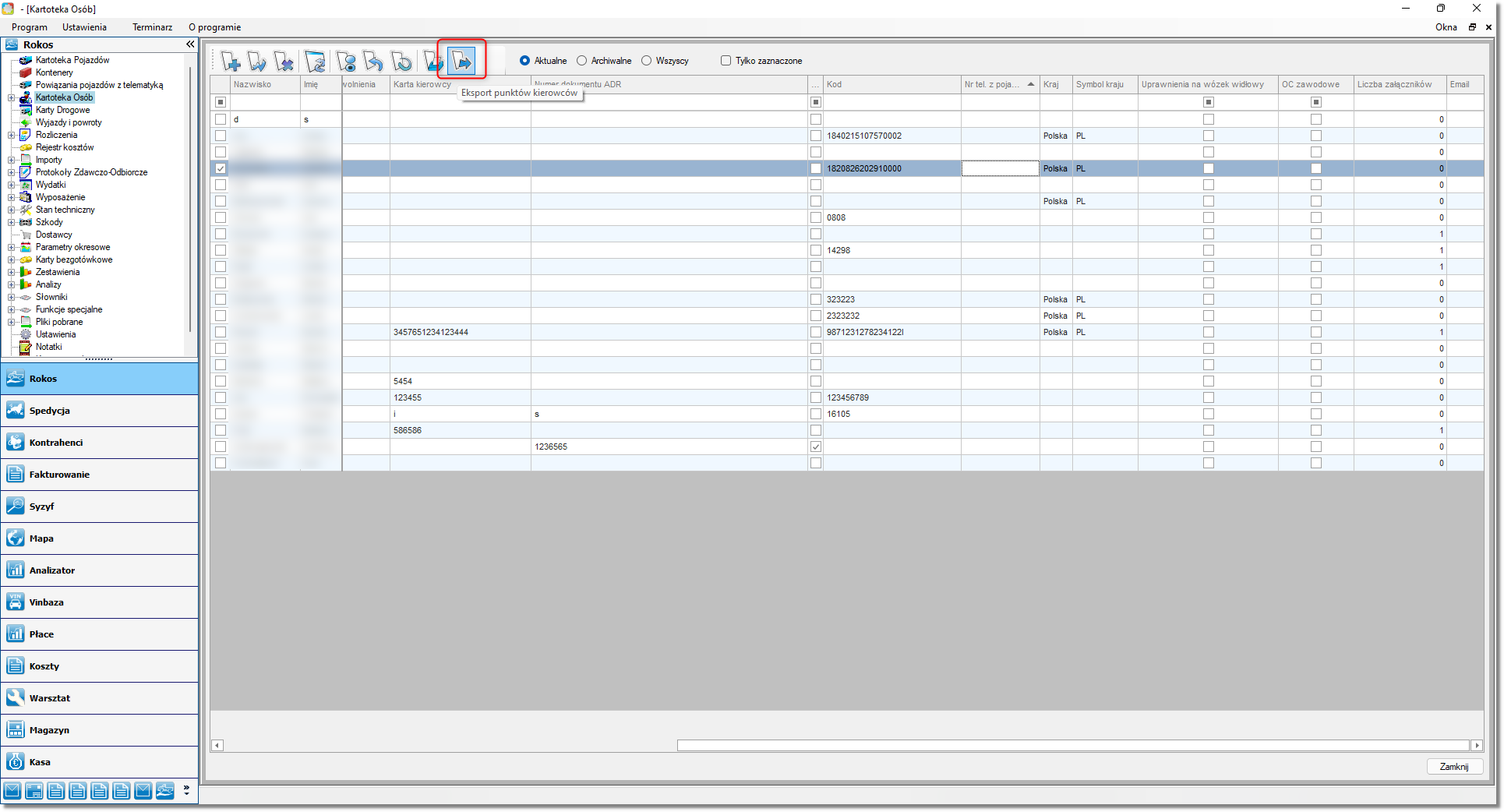Click the circular restore arrow toolbar icon

[401, 61]
